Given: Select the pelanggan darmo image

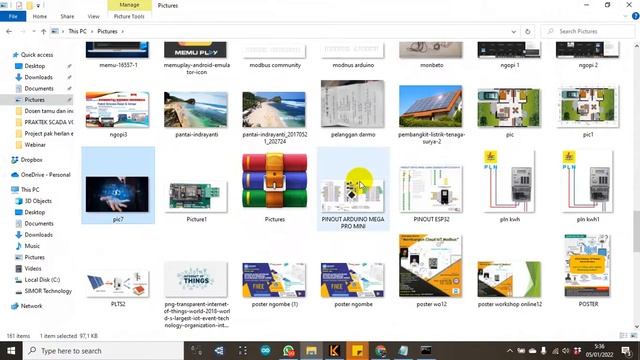Looking at the screenshot, I should (353, 104).
